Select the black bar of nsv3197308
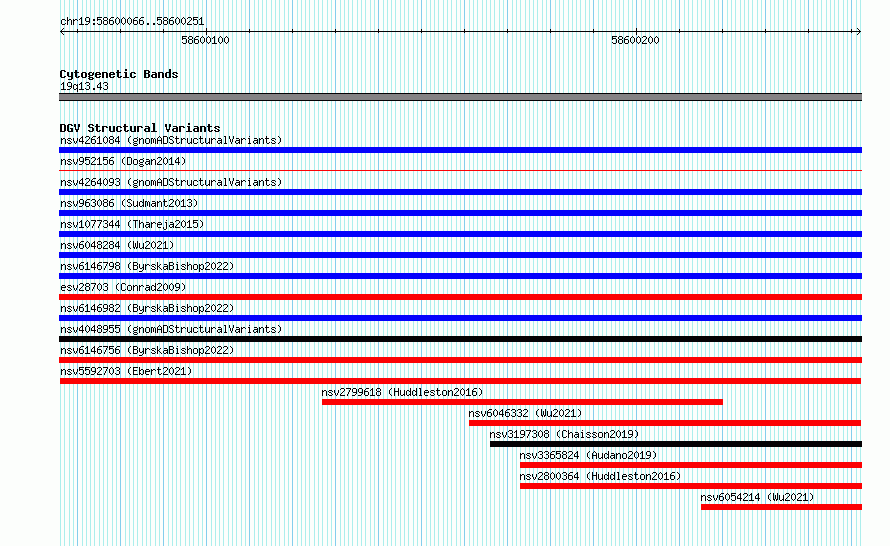Screen dimensions: 890x546 [x=676, y=444]
